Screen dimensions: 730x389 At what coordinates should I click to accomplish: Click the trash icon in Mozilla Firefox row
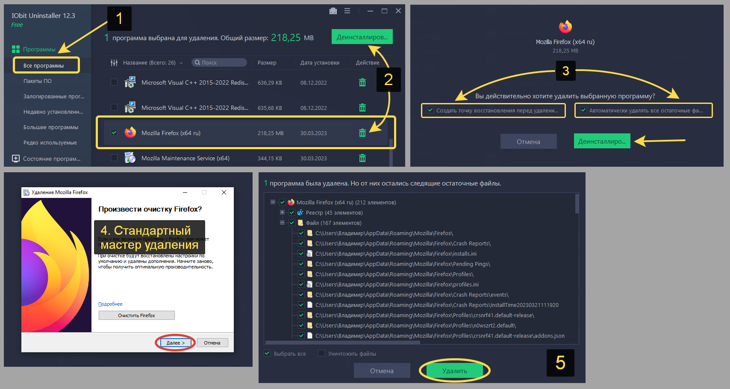point(362,133)
